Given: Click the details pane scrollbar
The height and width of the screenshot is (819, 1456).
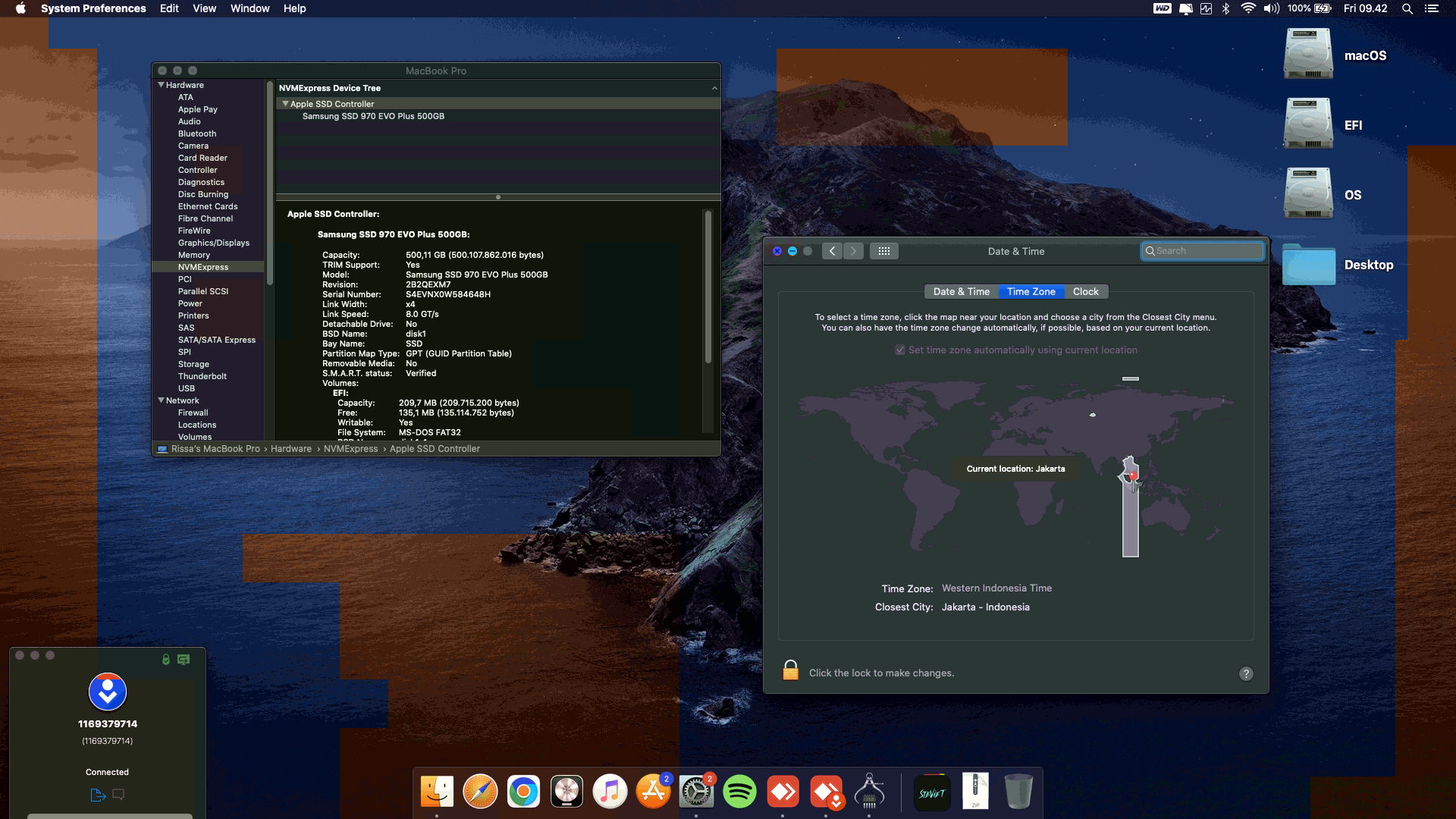Looking at the screenshot, I should click(708, 288).
